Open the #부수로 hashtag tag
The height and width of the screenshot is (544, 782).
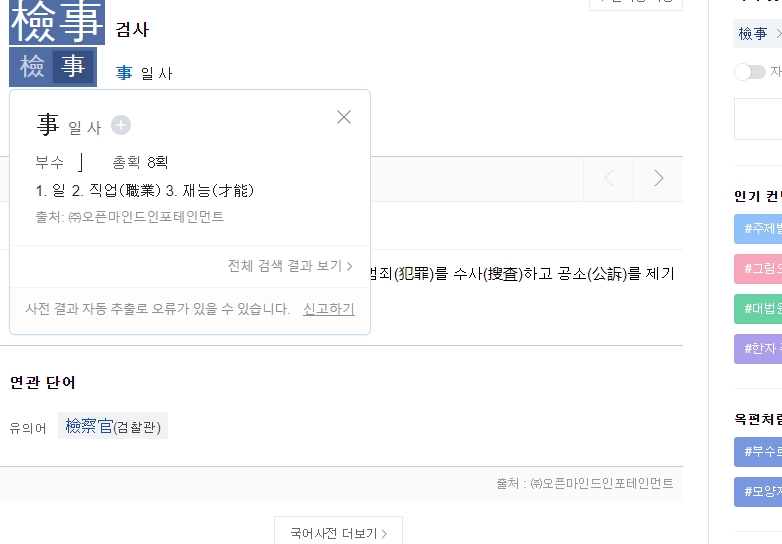758,452
